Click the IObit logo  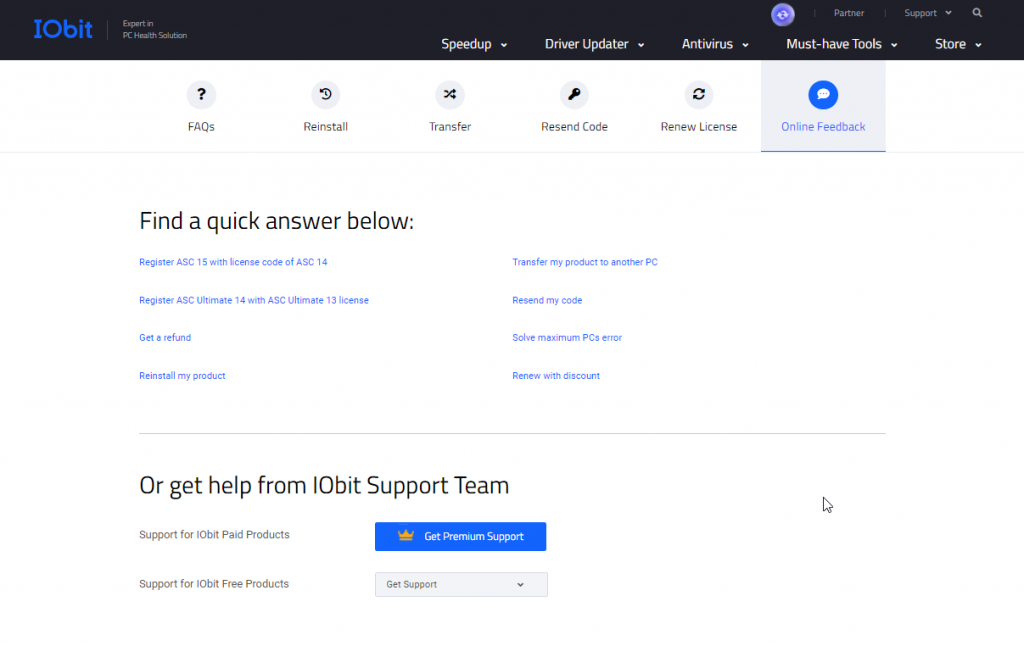click(x=63, y=29)
